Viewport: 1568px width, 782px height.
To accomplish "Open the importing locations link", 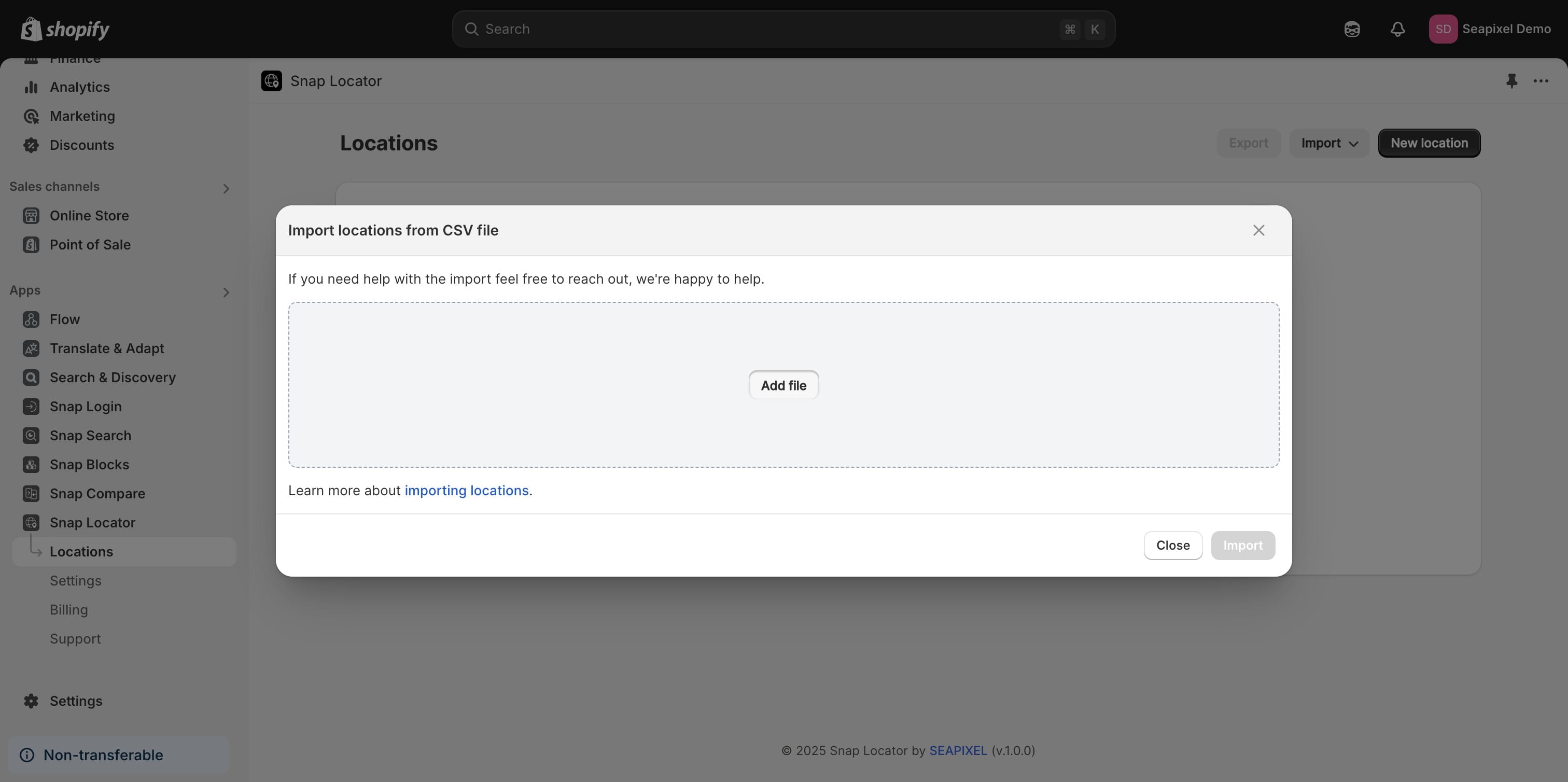I will point(466,491).
